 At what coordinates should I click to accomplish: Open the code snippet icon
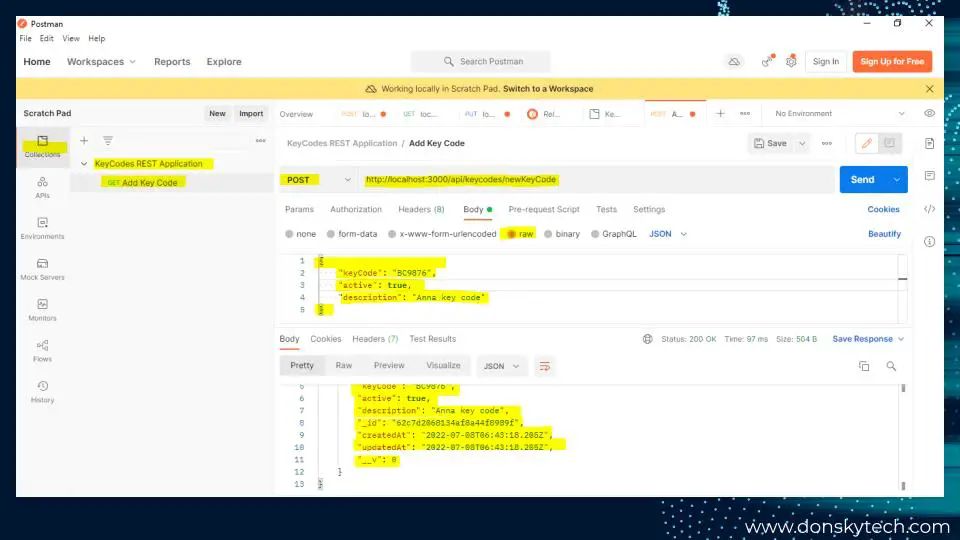[x=929, y=209]
